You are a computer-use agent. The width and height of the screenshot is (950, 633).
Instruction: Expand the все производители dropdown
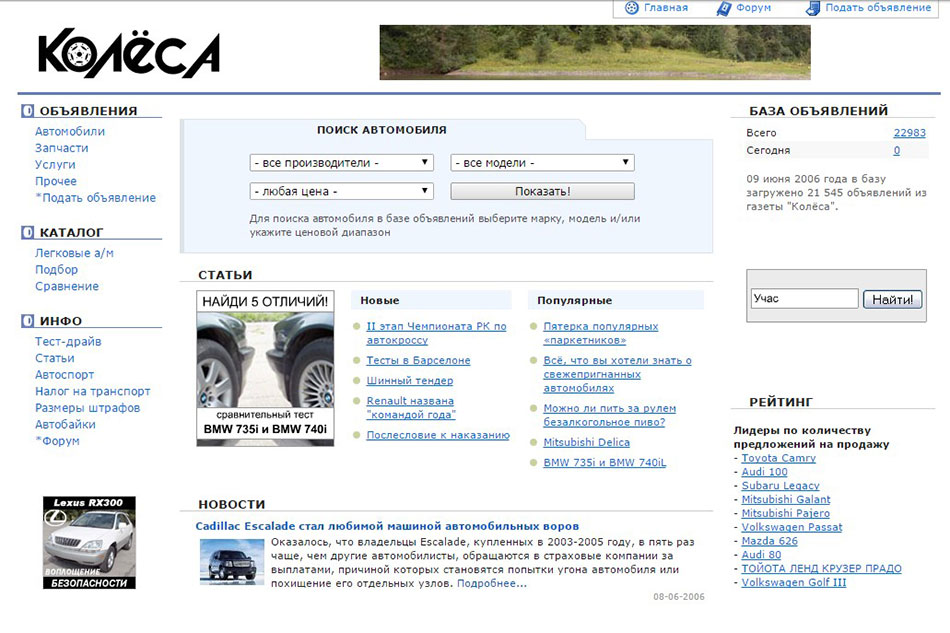pos(342,163)
